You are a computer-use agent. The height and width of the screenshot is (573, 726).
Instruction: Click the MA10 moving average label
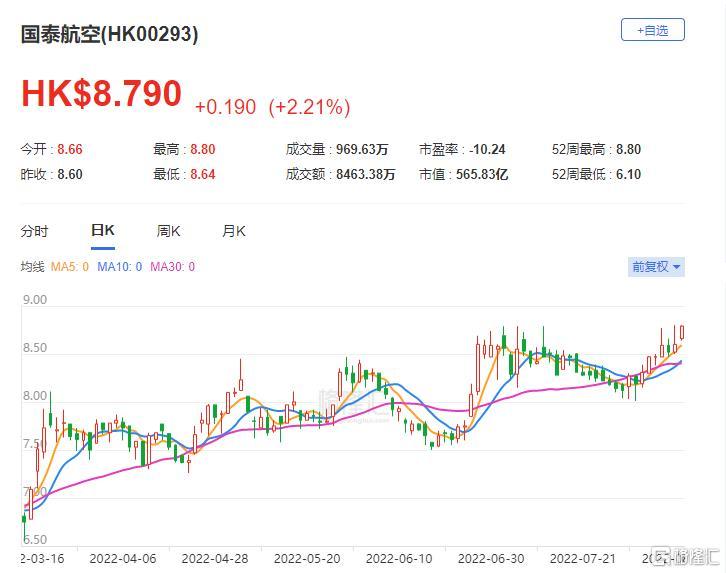pos(119,267)
